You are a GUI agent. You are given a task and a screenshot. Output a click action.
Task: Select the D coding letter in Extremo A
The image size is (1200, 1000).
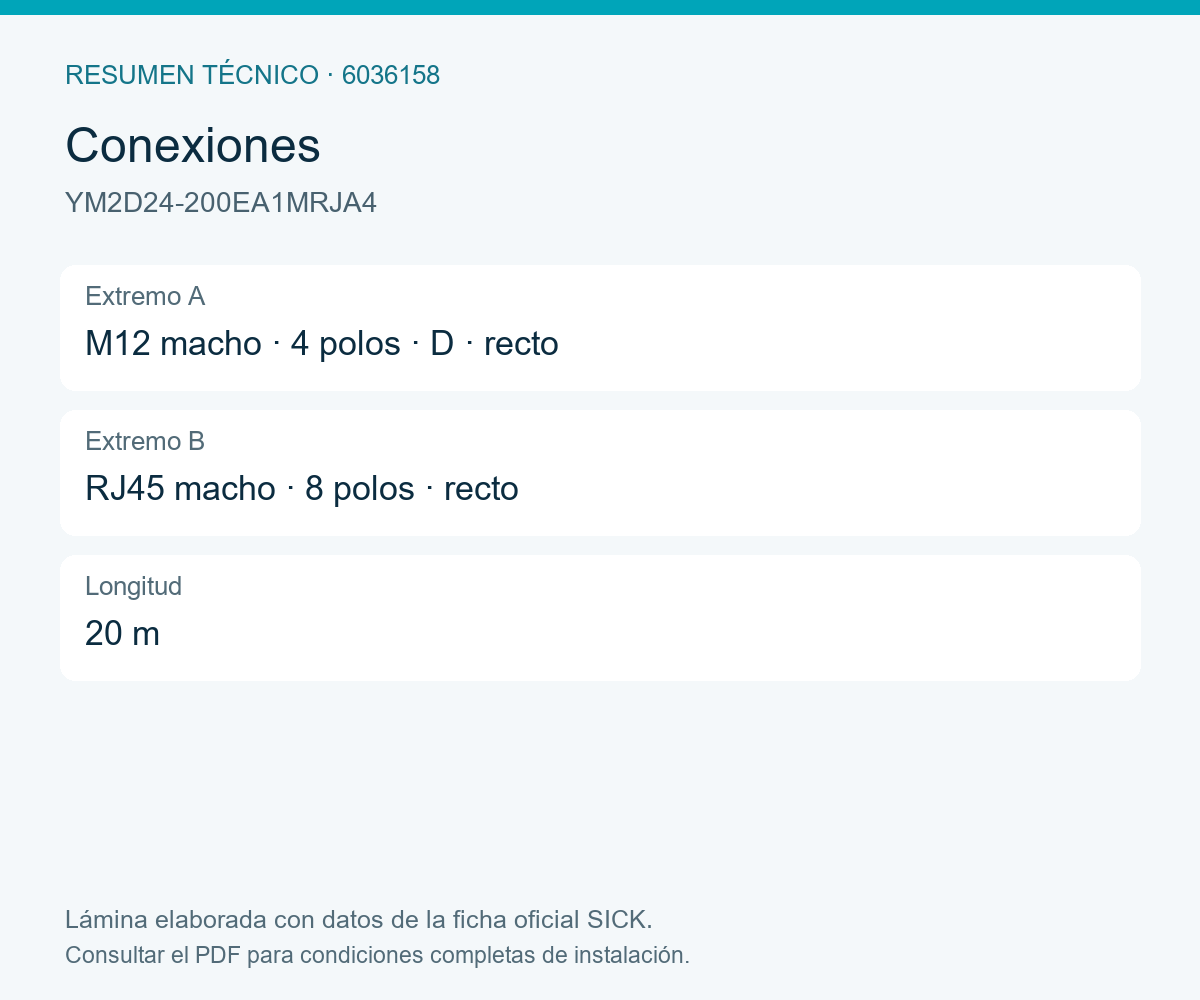point(442,344)
